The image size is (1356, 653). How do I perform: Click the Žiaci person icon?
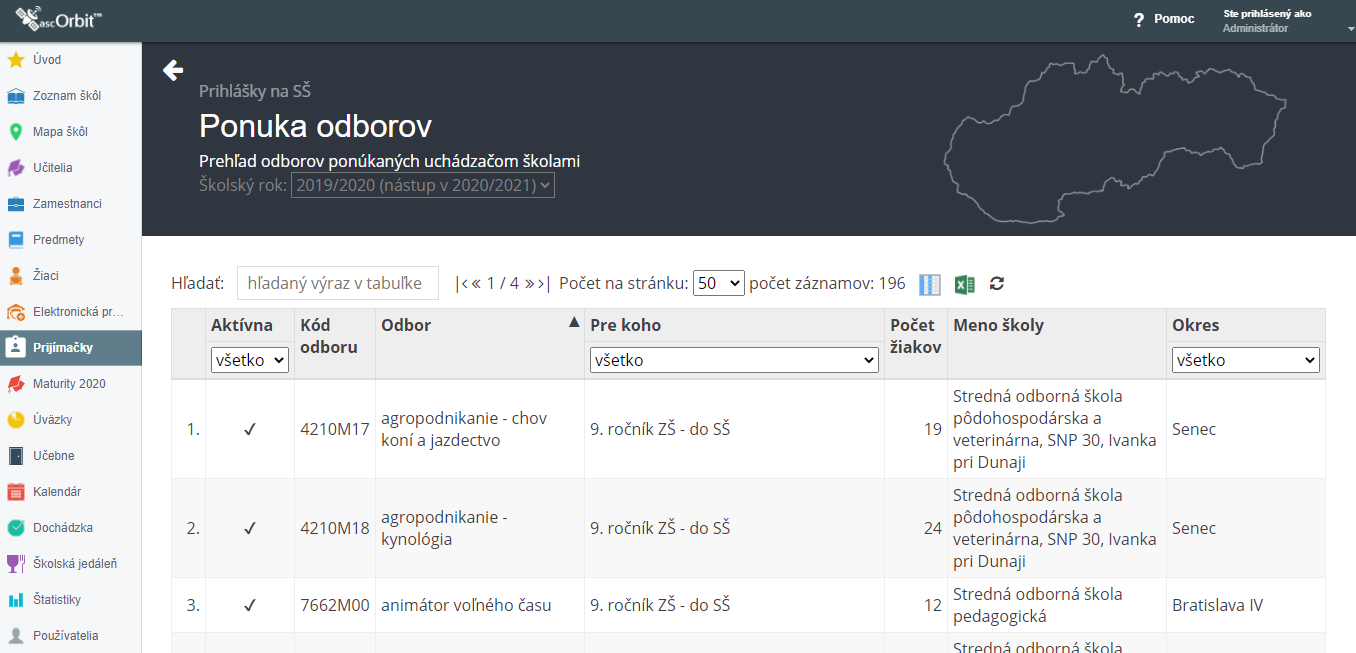[x=15, y=276]
